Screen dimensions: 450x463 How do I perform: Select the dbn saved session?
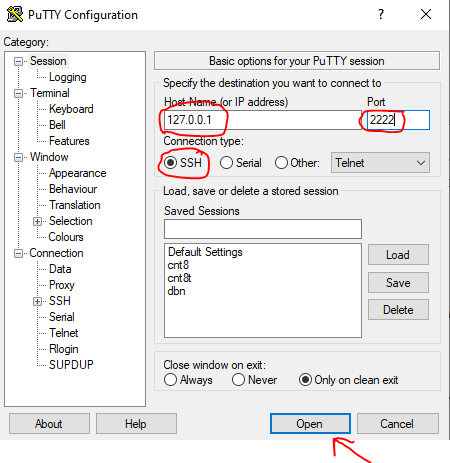[176, 291]
